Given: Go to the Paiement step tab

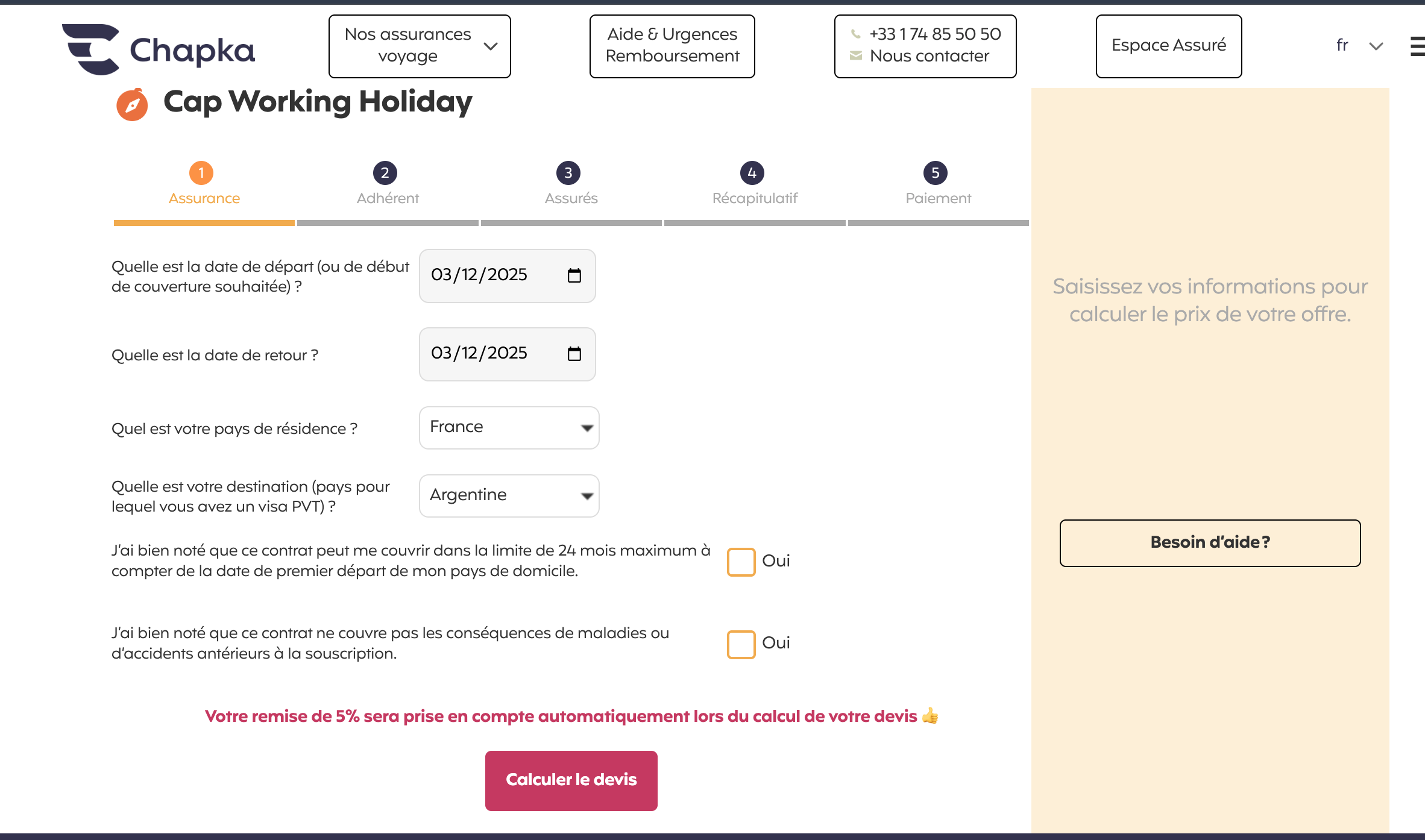Looking at the screenshot, I should tap(938, 198).
